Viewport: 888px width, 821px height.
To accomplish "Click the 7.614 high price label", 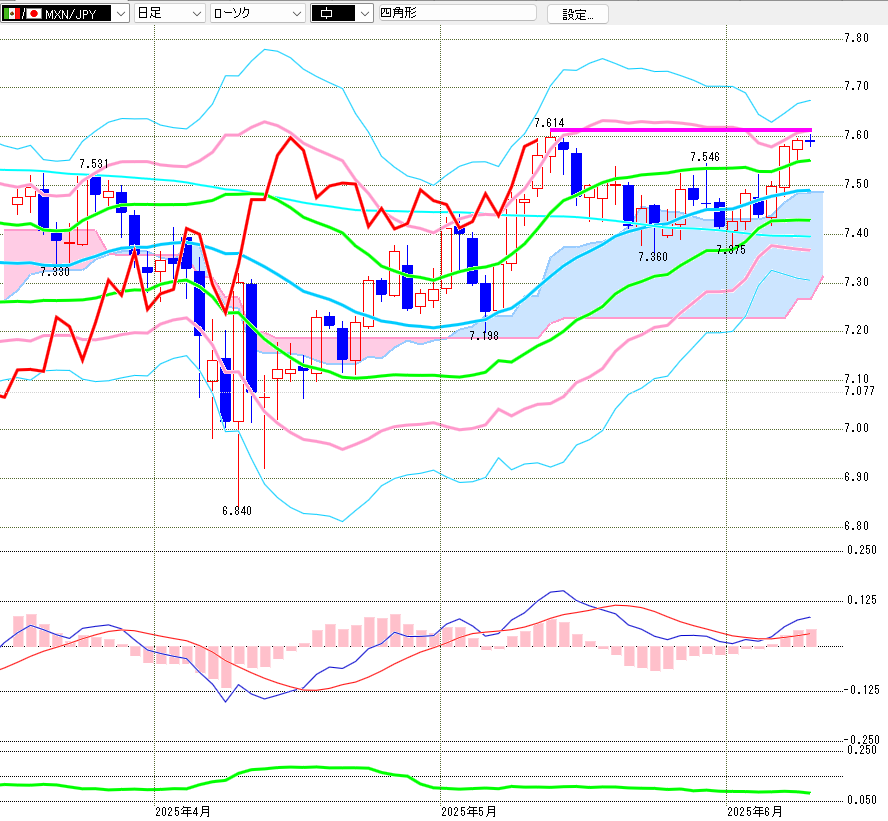I will click(549, 123).
